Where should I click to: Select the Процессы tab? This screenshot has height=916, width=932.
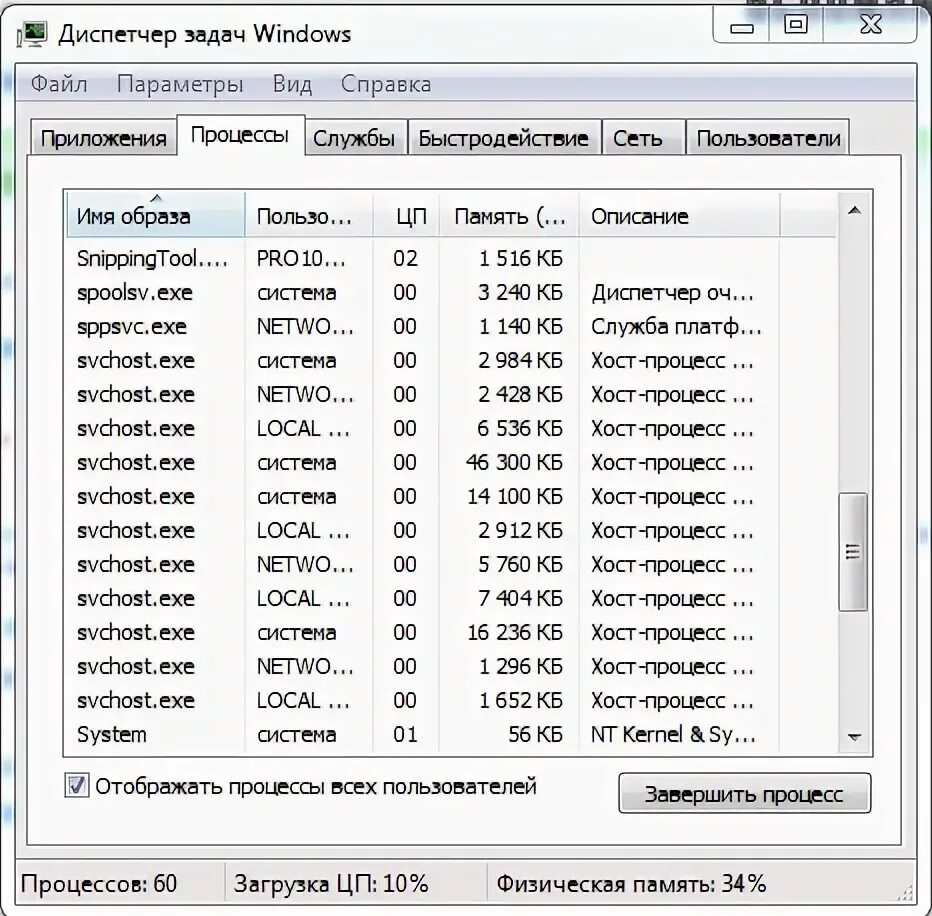(x=240, y=136)
